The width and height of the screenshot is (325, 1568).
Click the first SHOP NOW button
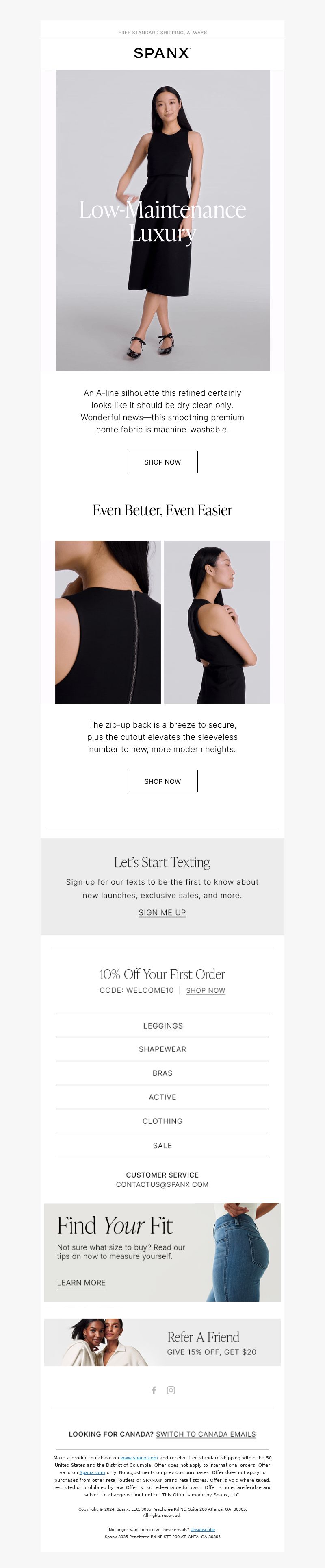click(x=162, y=462)
